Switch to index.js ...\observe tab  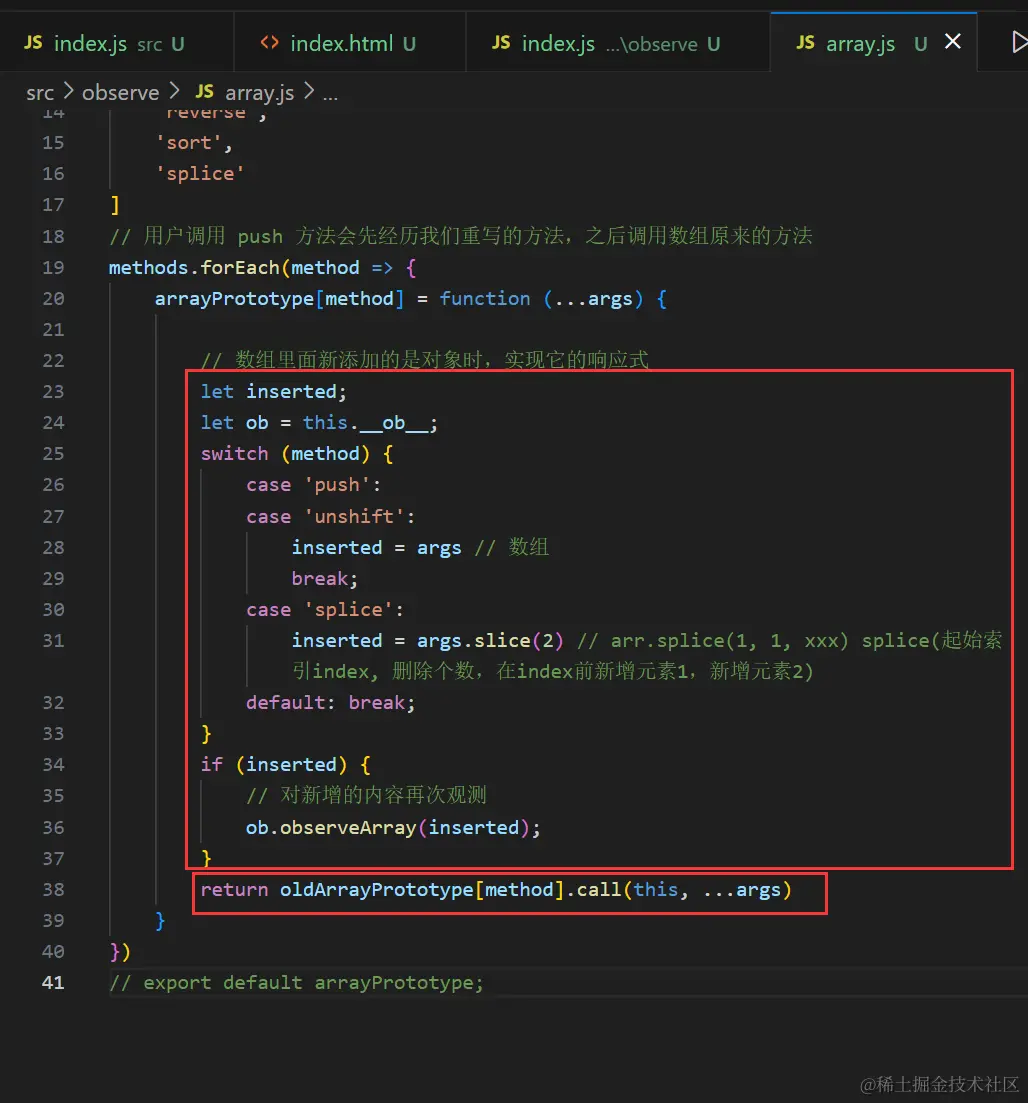(x=618, y=44)
